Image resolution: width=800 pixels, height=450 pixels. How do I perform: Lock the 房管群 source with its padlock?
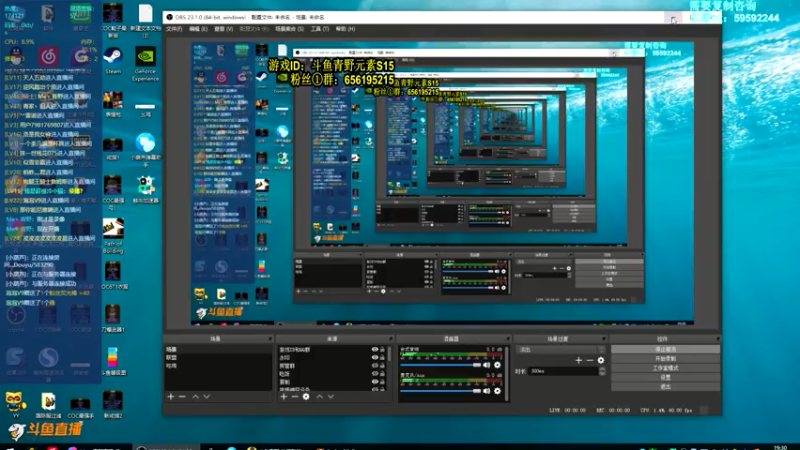click(382, 366)
